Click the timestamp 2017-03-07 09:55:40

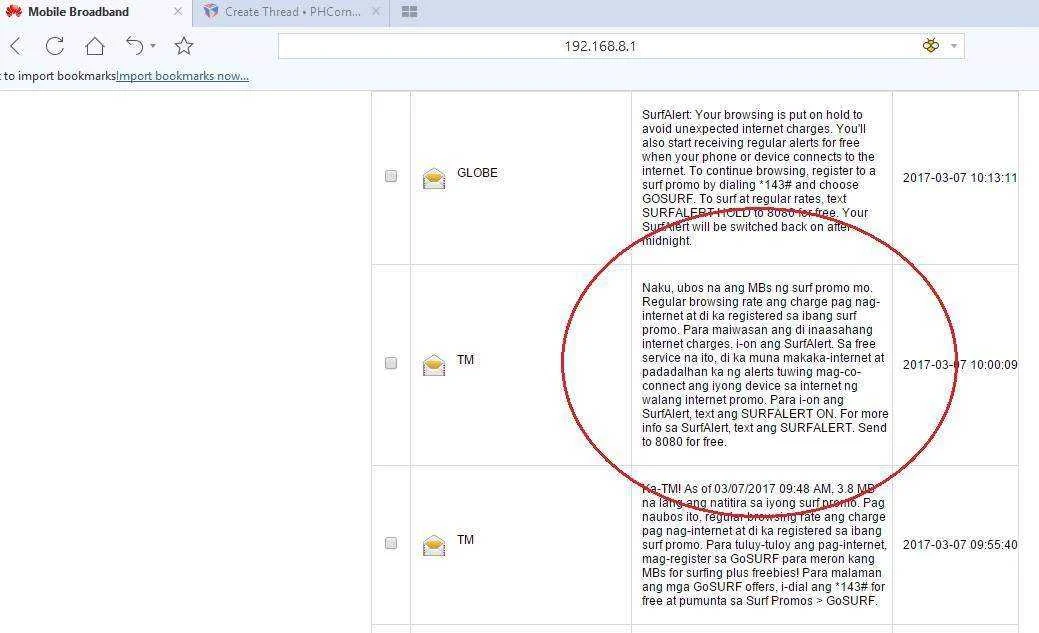[x=959, y=545]
